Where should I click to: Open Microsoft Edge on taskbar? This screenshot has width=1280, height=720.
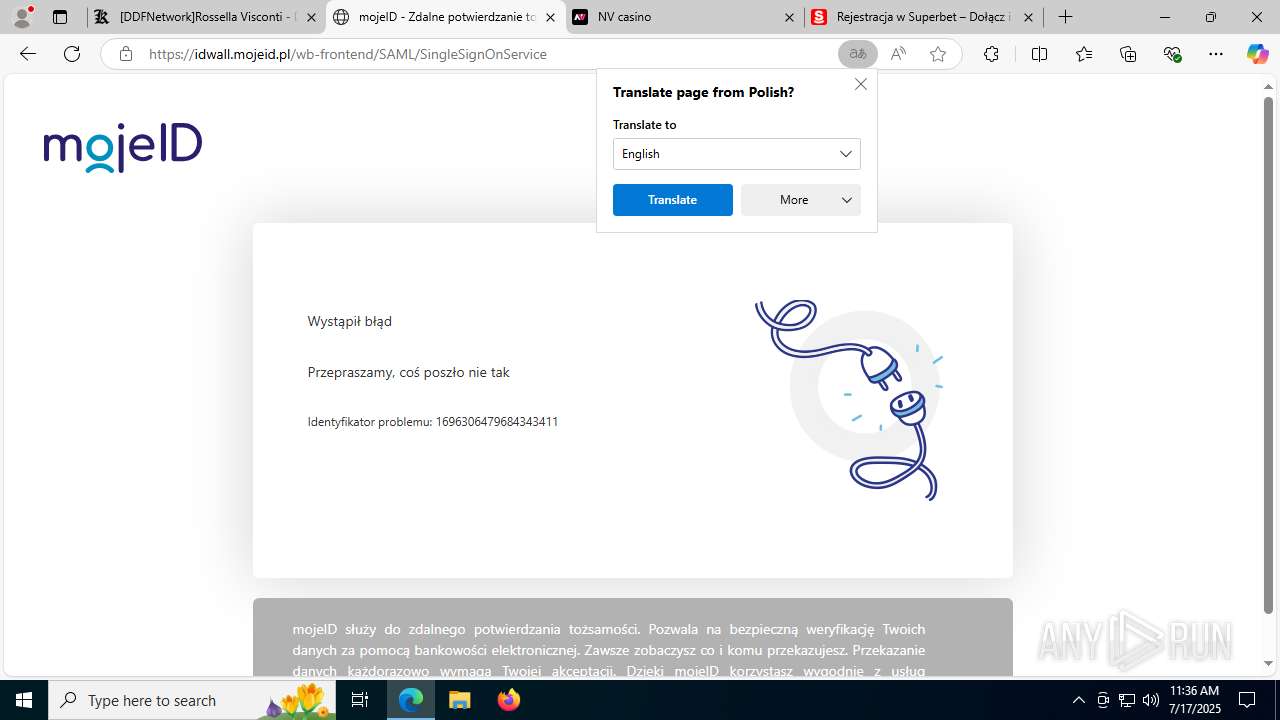[411, 700]
